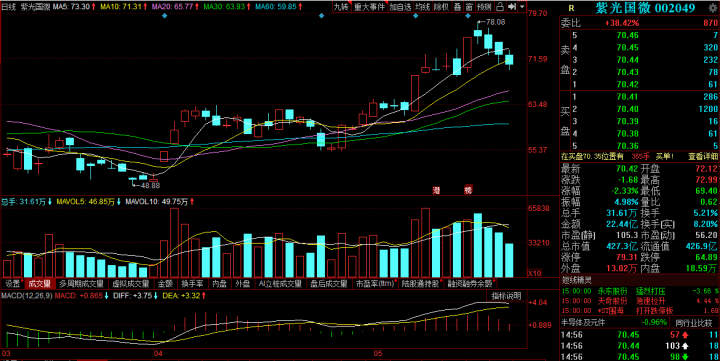
Task: Click the arrow-to-bar panel collapse icon
Action: [x=512, y=7]
